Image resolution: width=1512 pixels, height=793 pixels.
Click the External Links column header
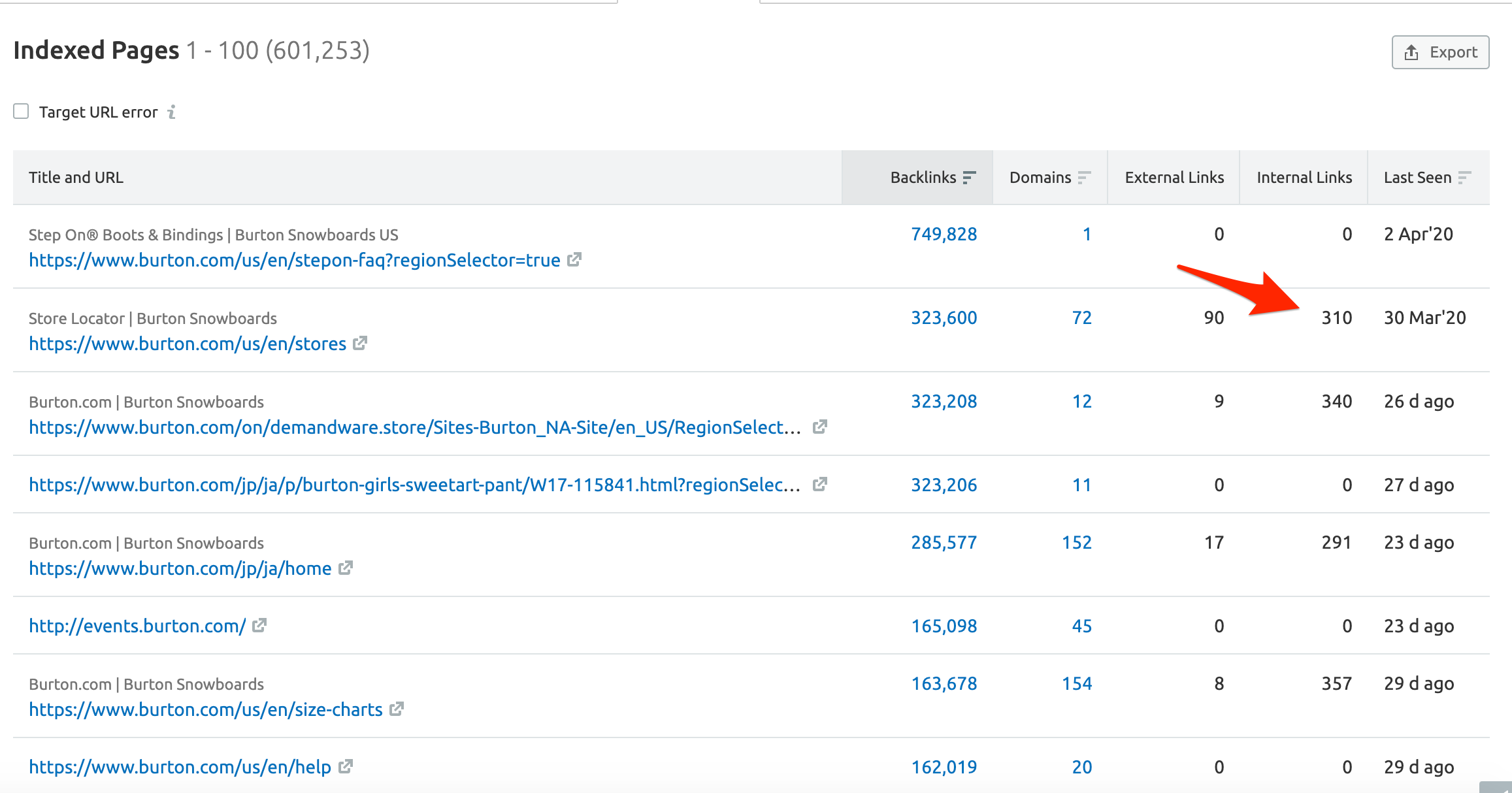[x=1174, y=178]
